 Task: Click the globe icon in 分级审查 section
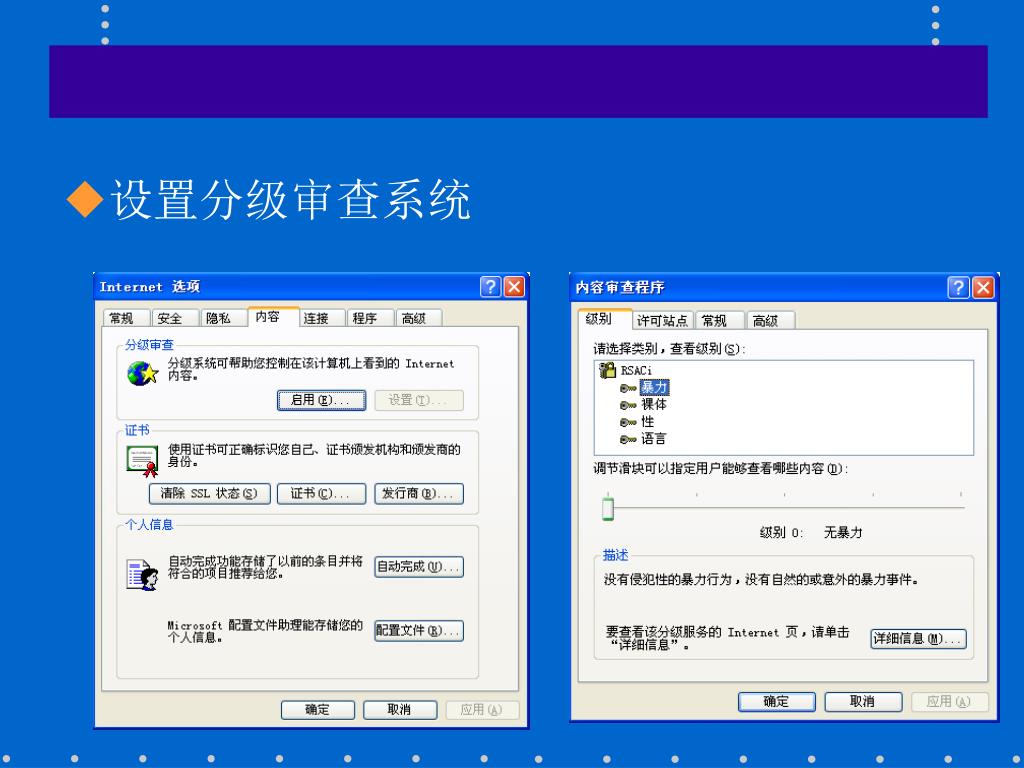click(142, 374)
